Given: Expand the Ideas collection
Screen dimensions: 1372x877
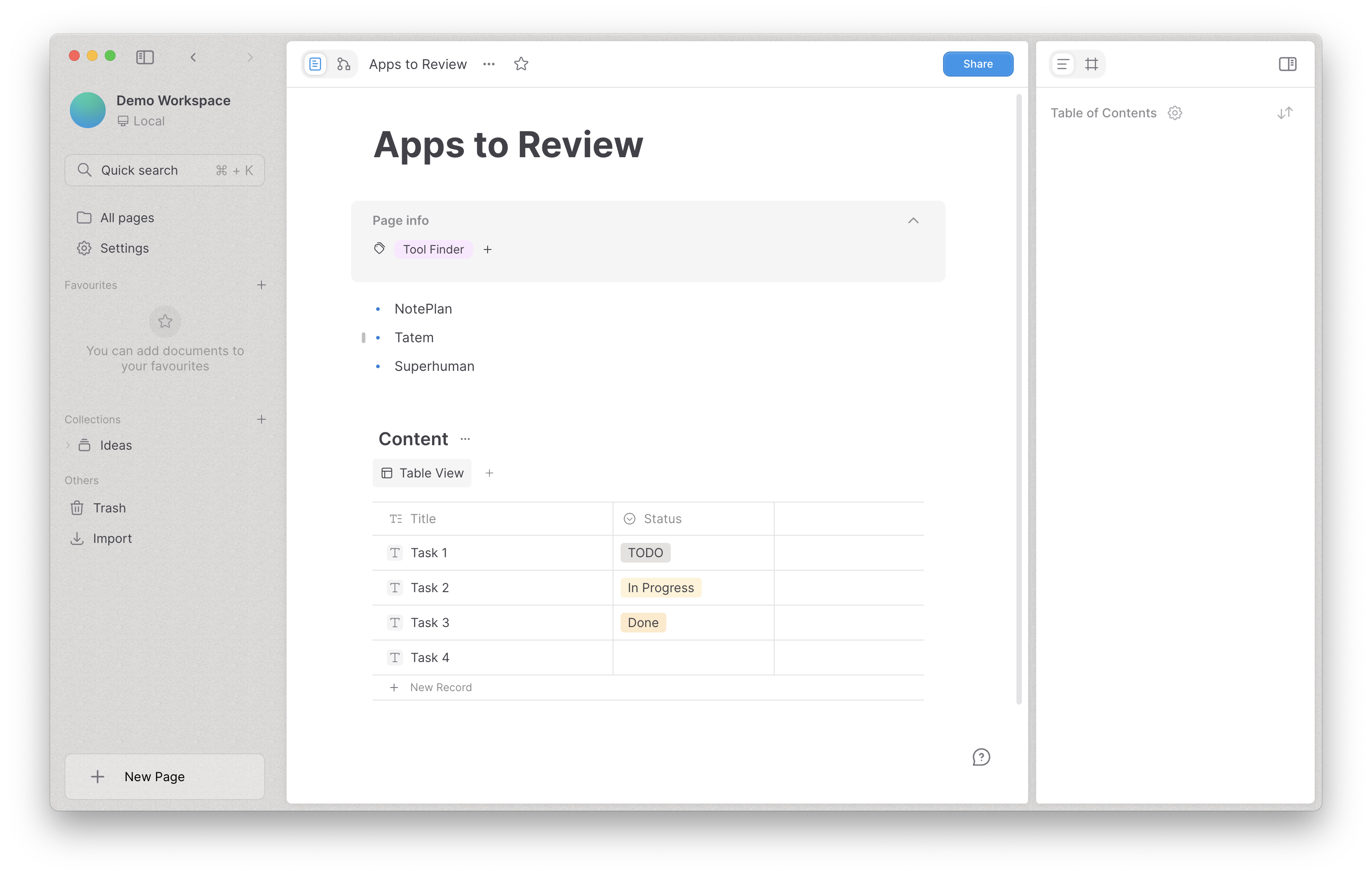Looking at the screenshot, I should (x=68, y=445).
